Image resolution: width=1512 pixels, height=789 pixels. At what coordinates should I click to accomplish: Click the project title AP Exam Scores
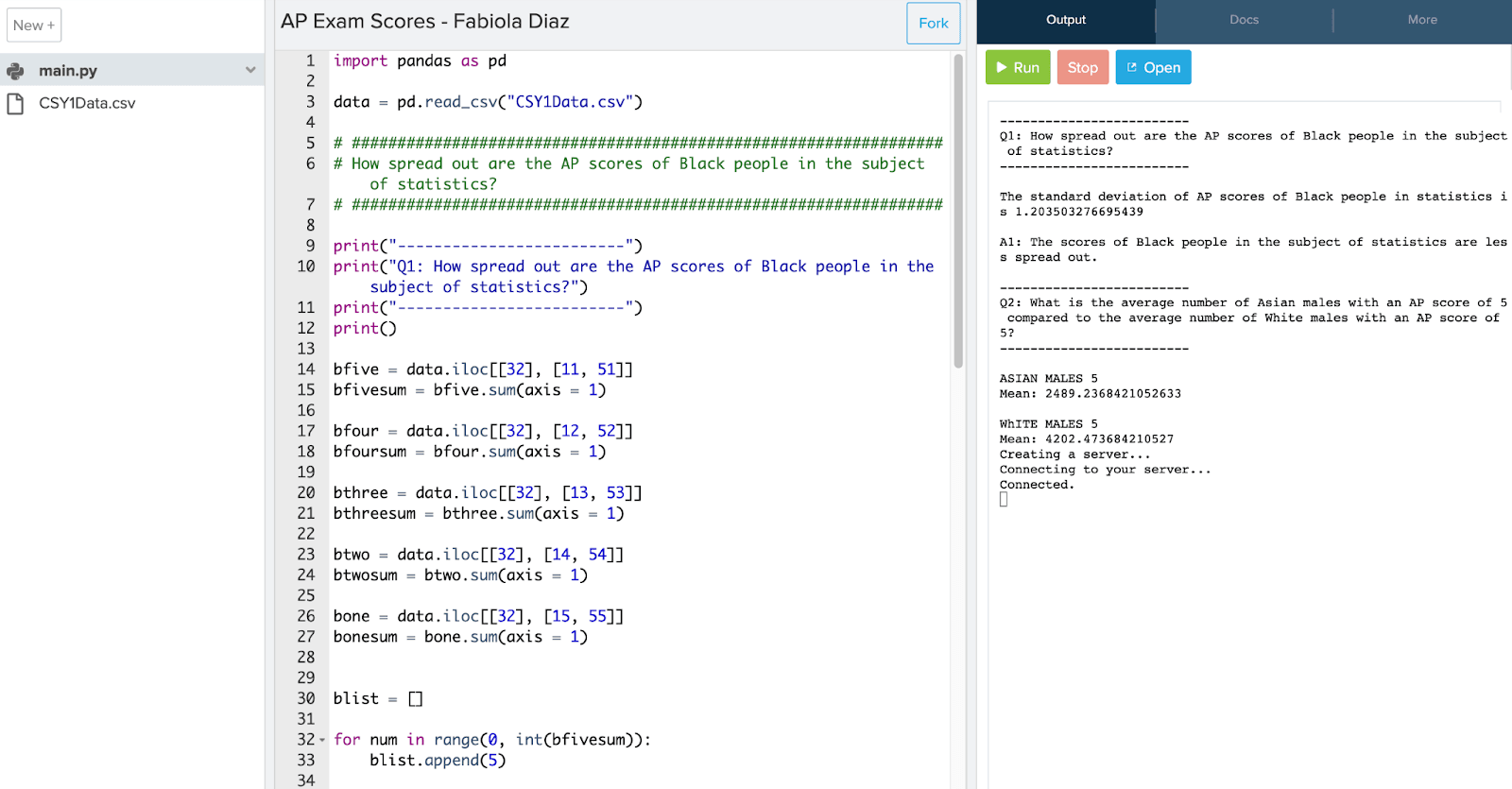[x=424, y=22]
